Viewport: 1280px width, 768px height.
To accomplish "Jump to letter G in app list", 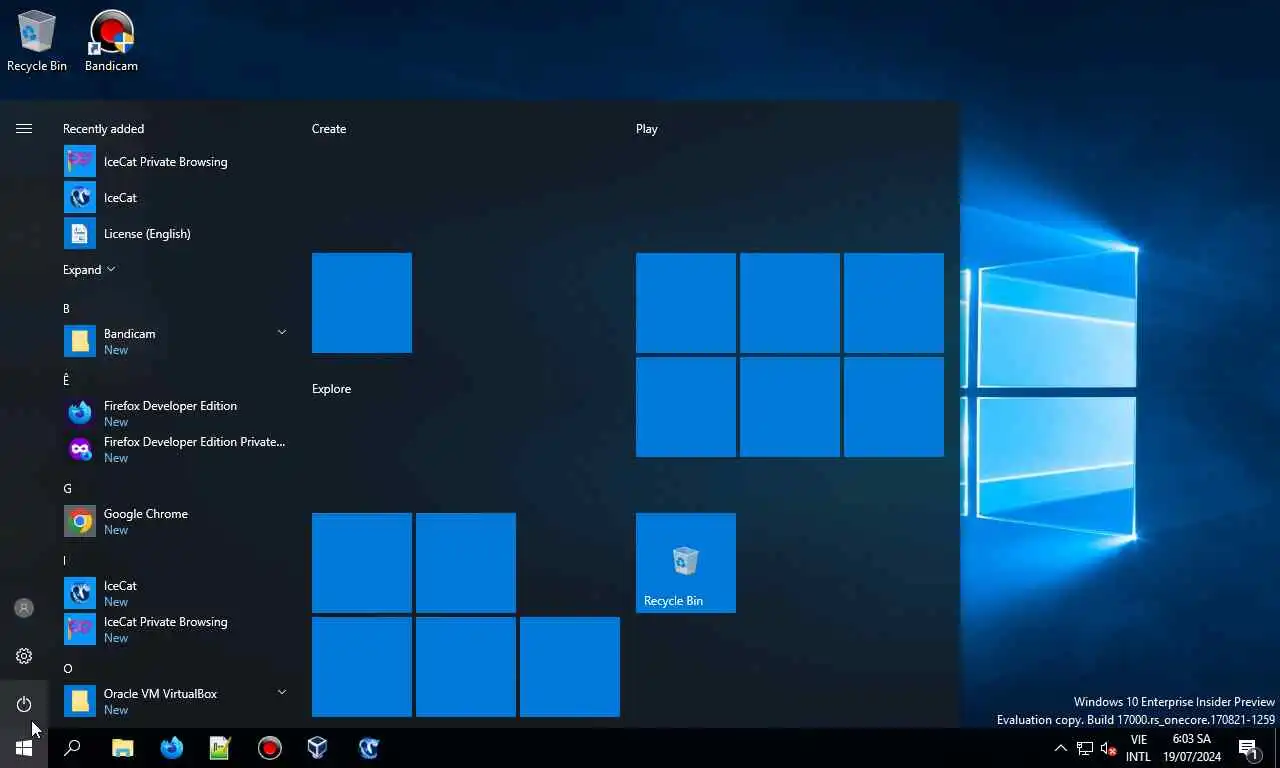I will (67, 489).
